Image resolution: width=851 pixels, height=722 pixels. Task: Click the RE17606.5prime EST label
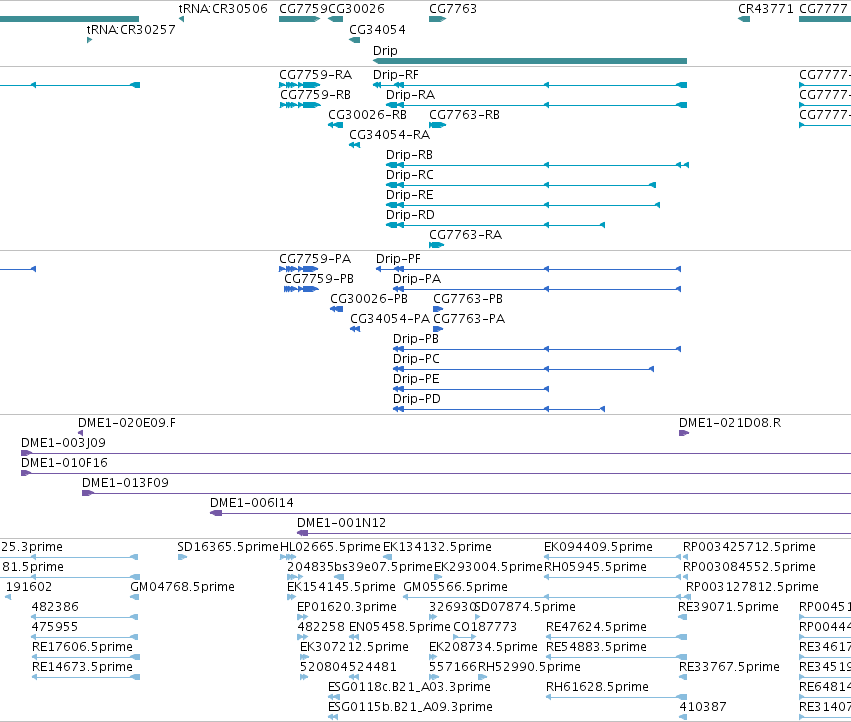coord(82,647)
